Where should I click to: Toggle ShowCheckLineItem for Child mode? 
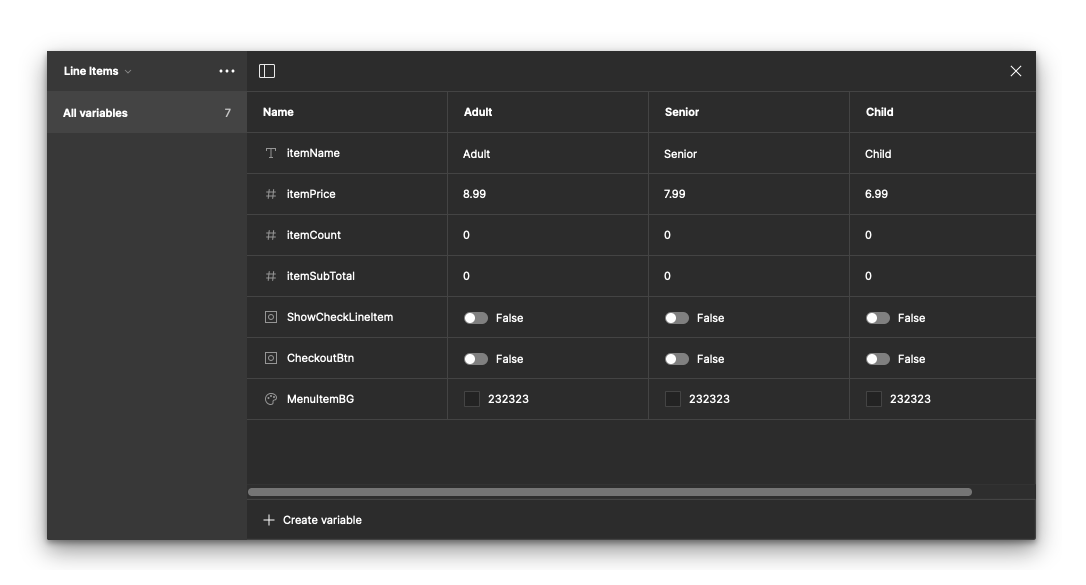tap(878, 318)
